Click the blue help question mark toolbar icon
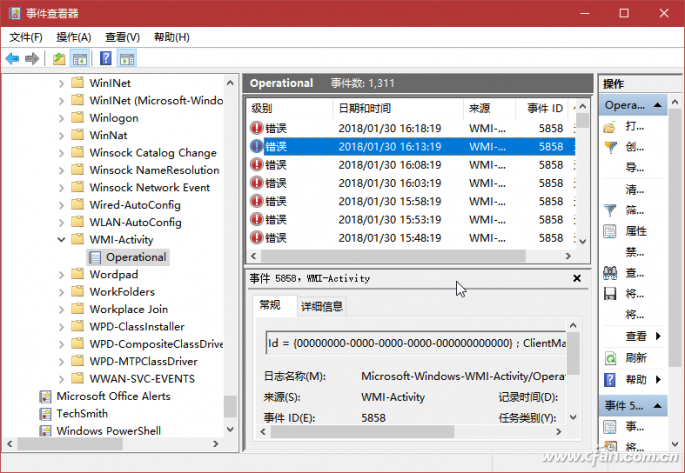Screen dimensions: 685x473 [x=105, y=58]
